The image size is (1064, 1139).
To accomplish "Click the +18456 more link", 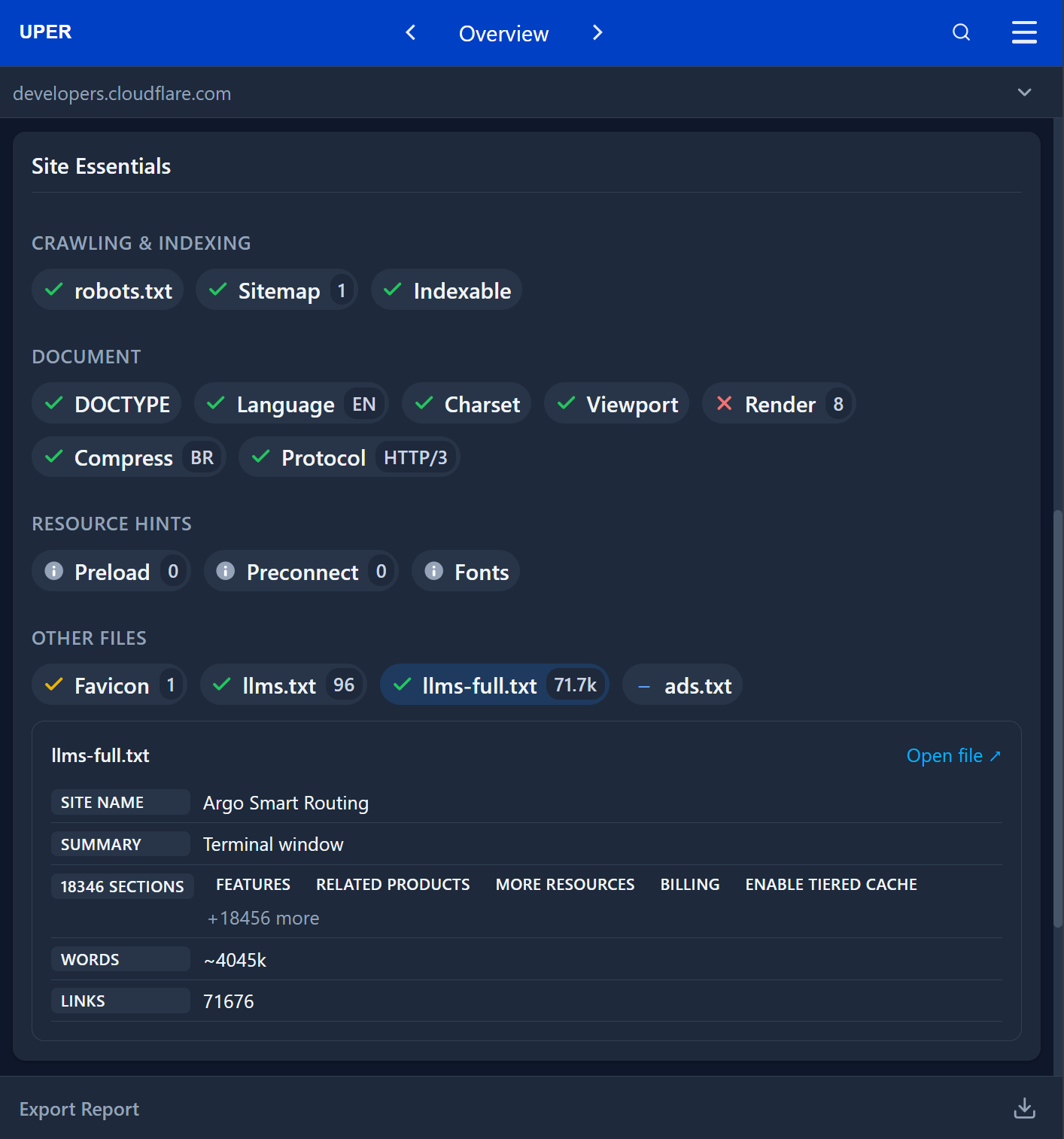I will point(263,918).
